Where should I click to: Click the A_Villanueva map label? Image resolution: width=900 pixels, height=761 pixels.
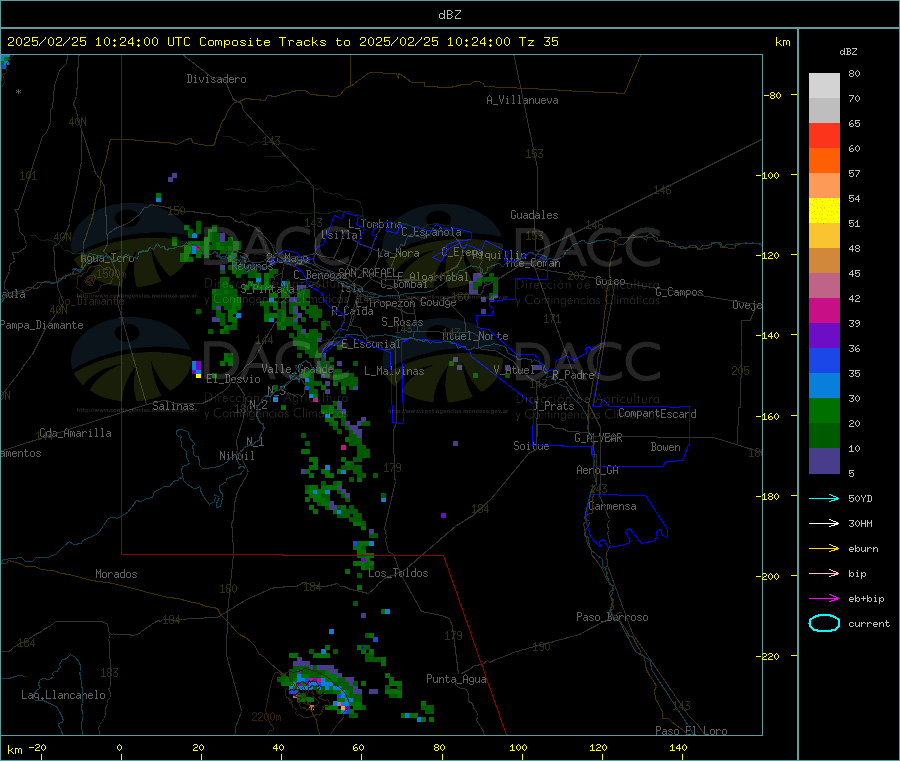522,100
